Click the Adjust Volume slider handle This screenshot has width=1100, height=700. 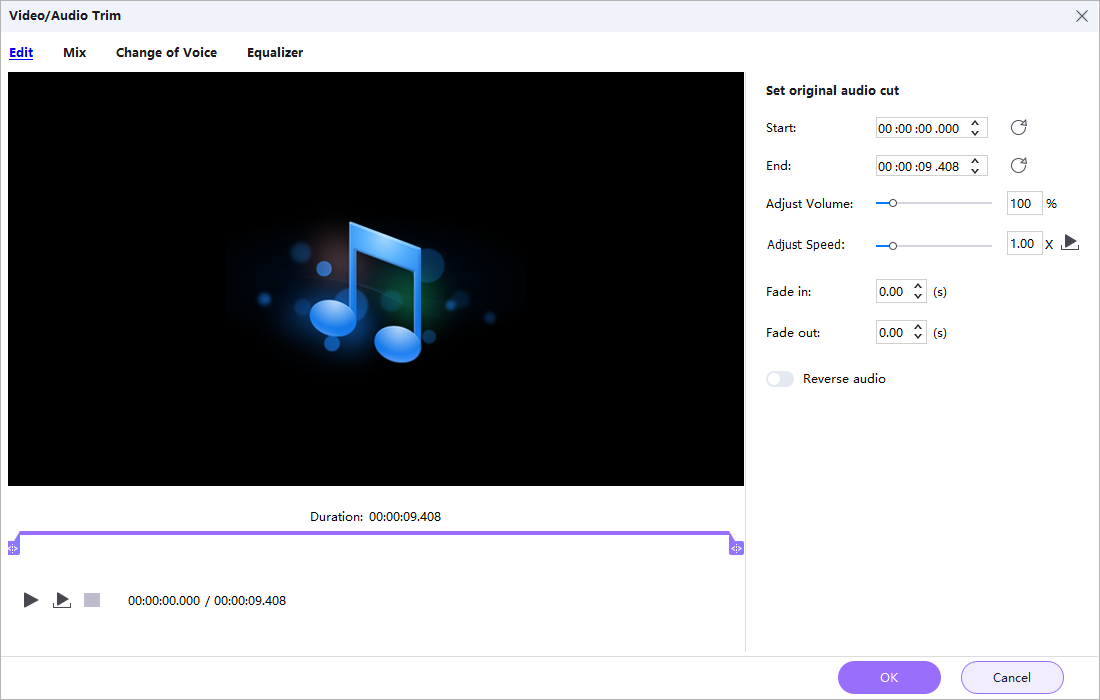pos(893,203)
